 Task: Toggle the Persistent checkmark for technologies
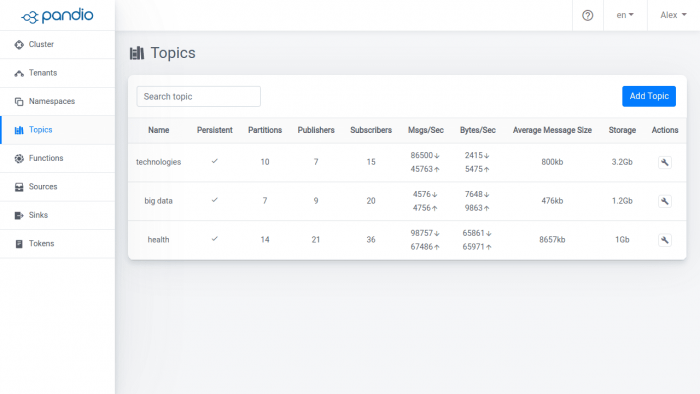pos(215,161)
